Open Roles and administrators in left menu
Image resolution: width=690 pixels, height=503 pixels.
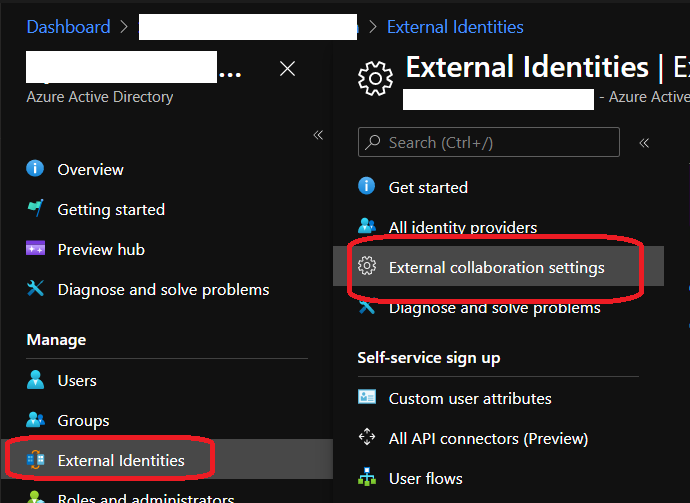click(x=146, y=497)
